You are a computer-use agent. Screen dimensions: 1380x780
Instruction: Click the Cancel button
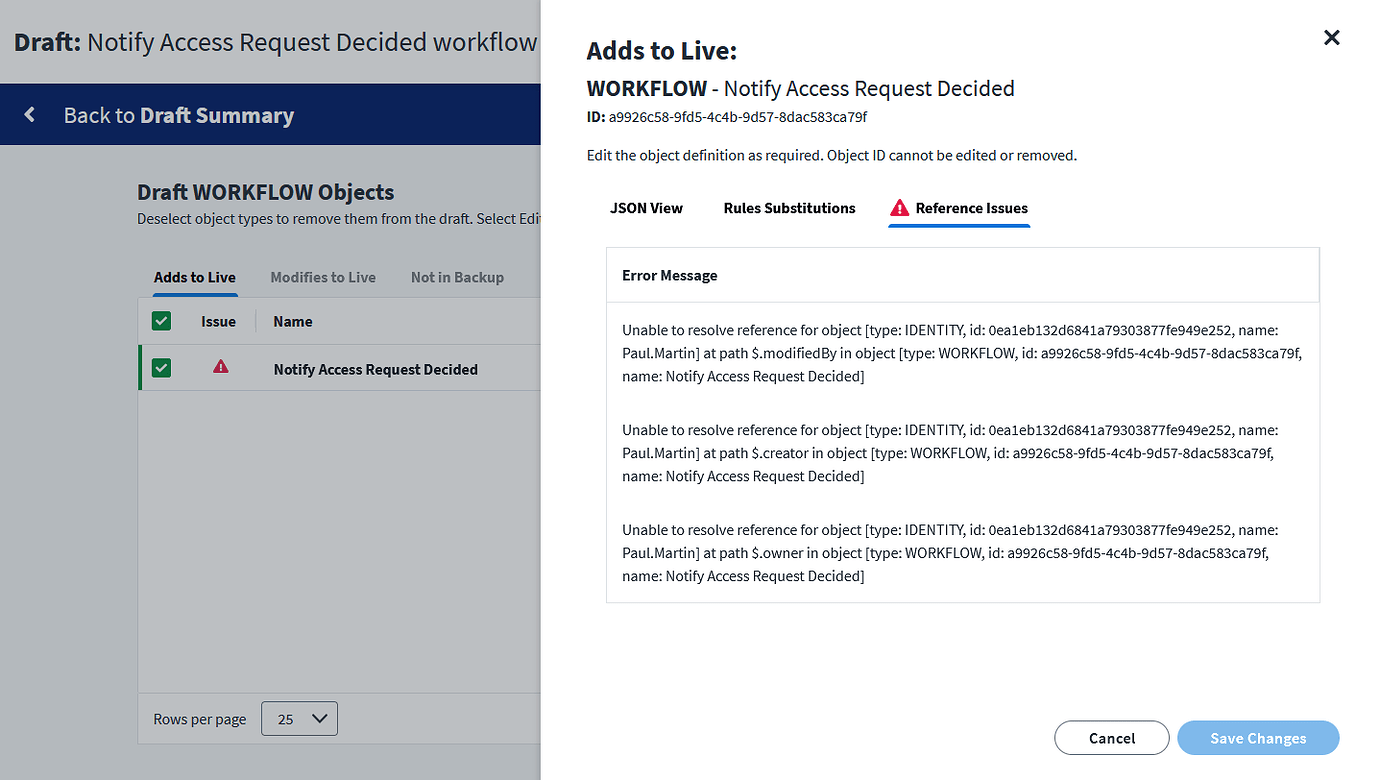[x=1111, y=738]
